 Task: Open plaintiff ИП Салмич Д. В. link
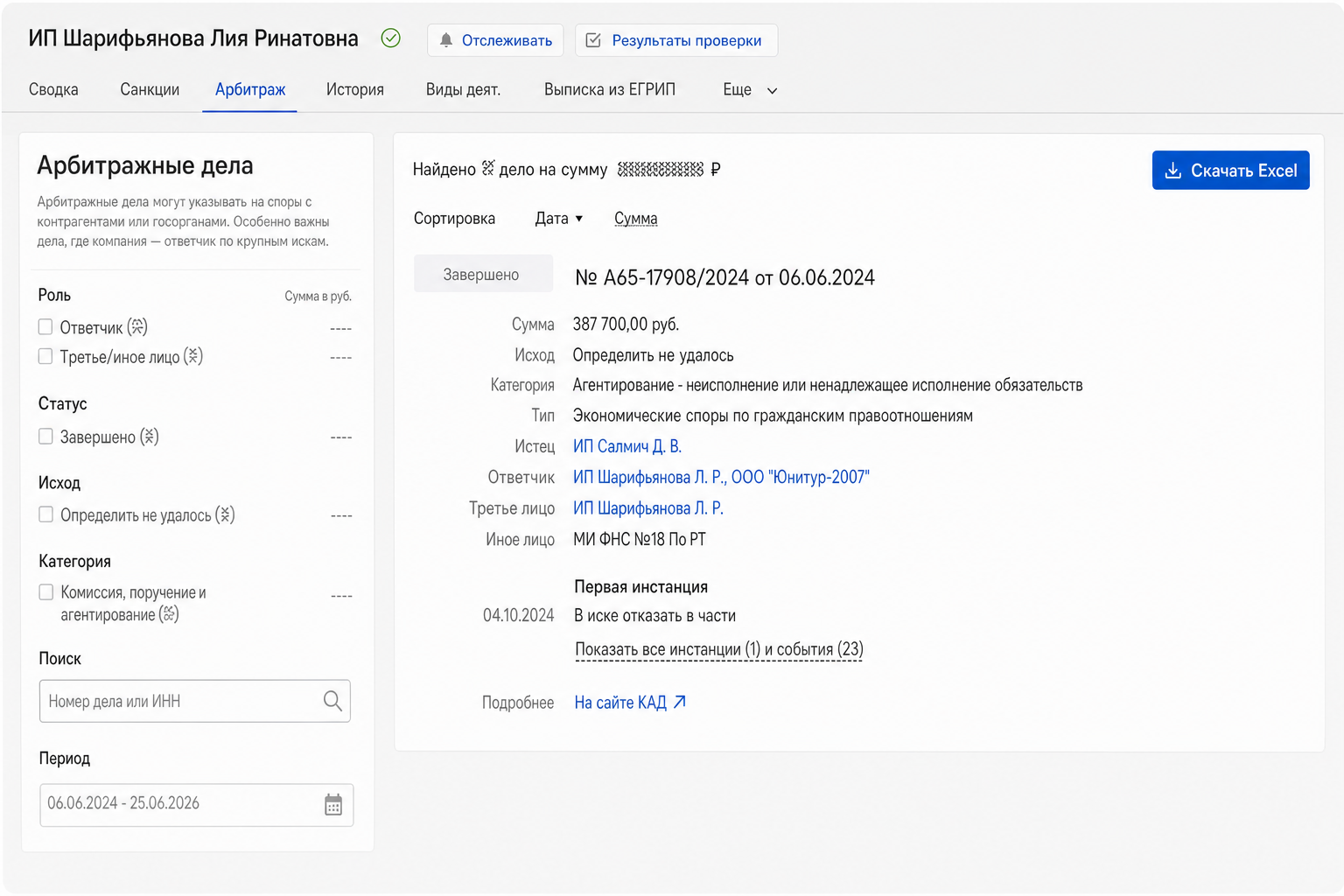pos(627,446)
